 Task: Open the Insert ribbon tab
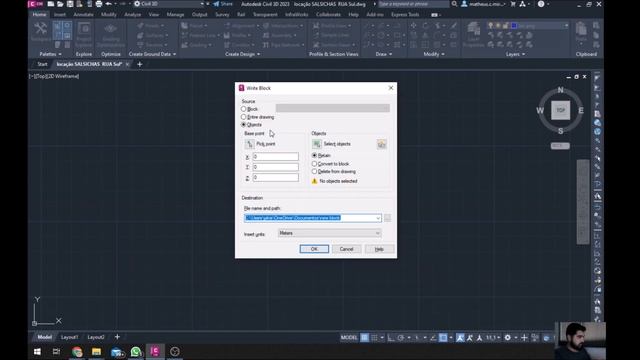coord(60,14)
